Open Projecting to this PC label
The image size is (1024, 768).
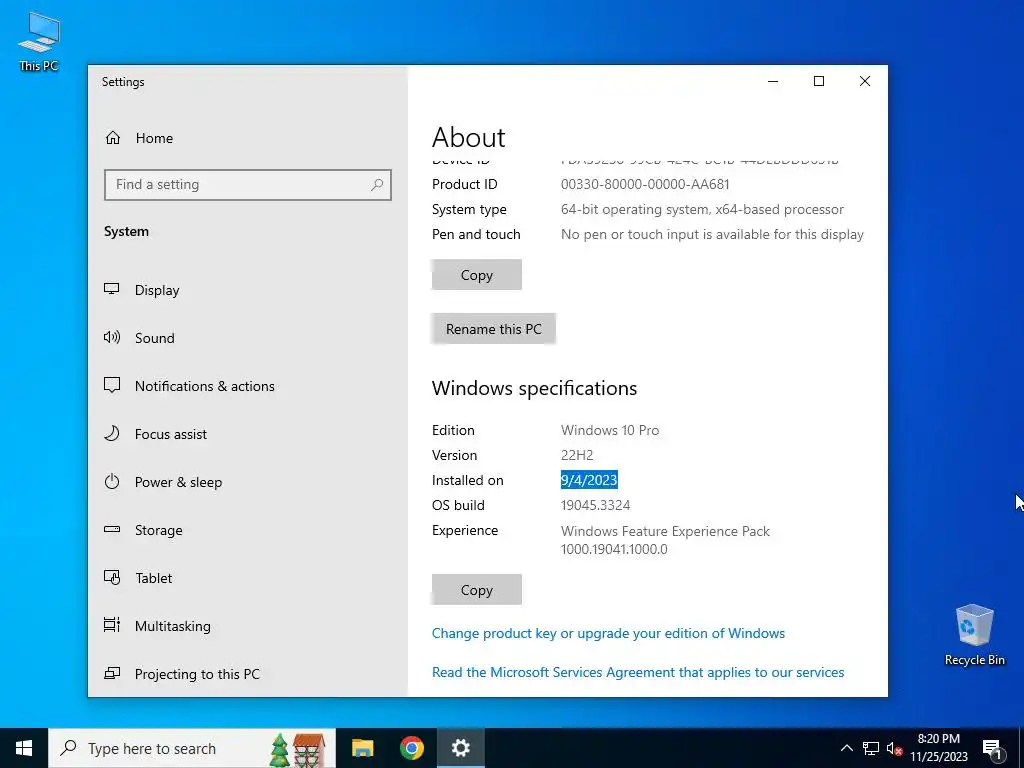pyautogui.click(x=197, y=674)
